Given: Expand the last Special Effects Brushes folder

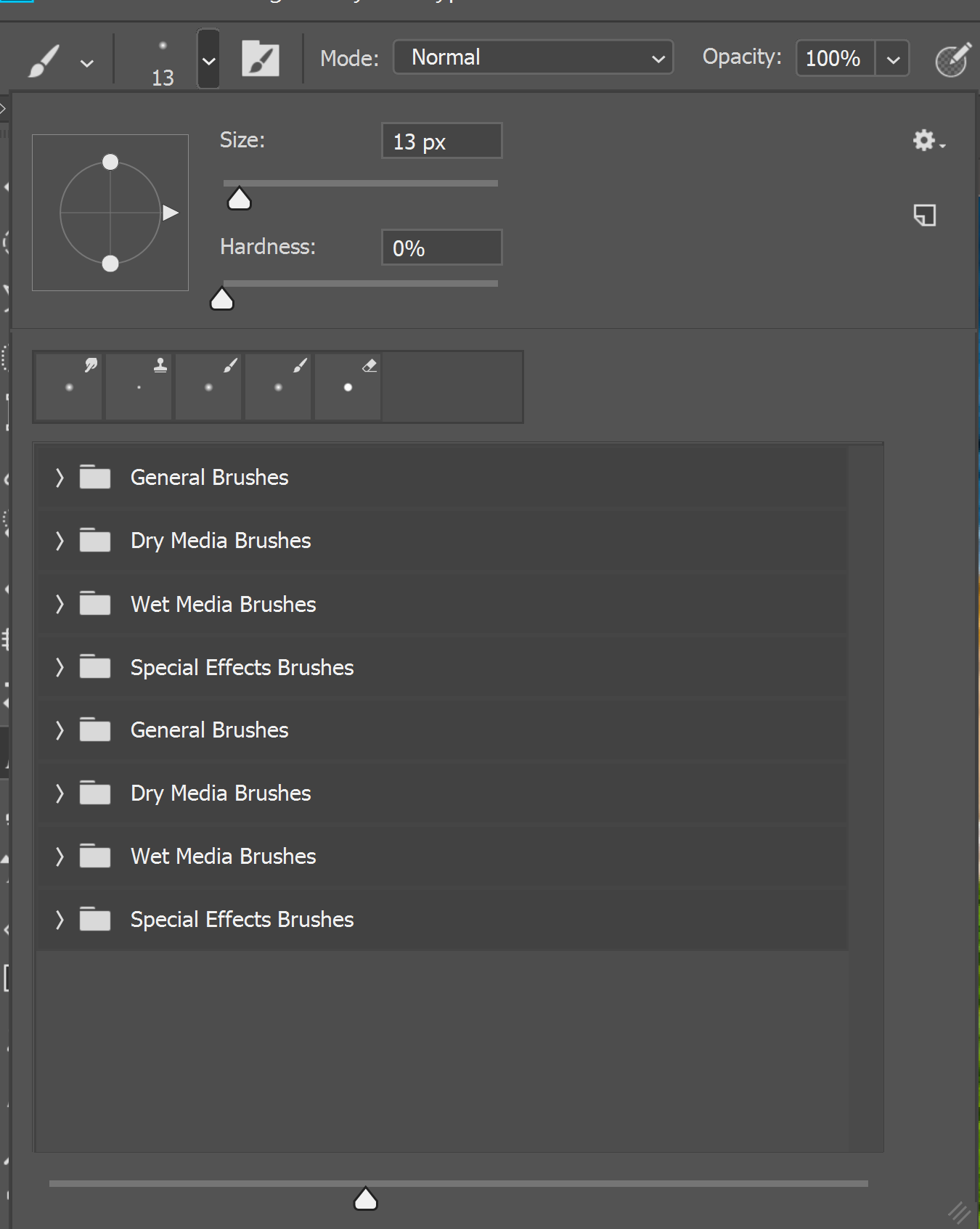Looking at the screenshot, I should tap(60, 920).
